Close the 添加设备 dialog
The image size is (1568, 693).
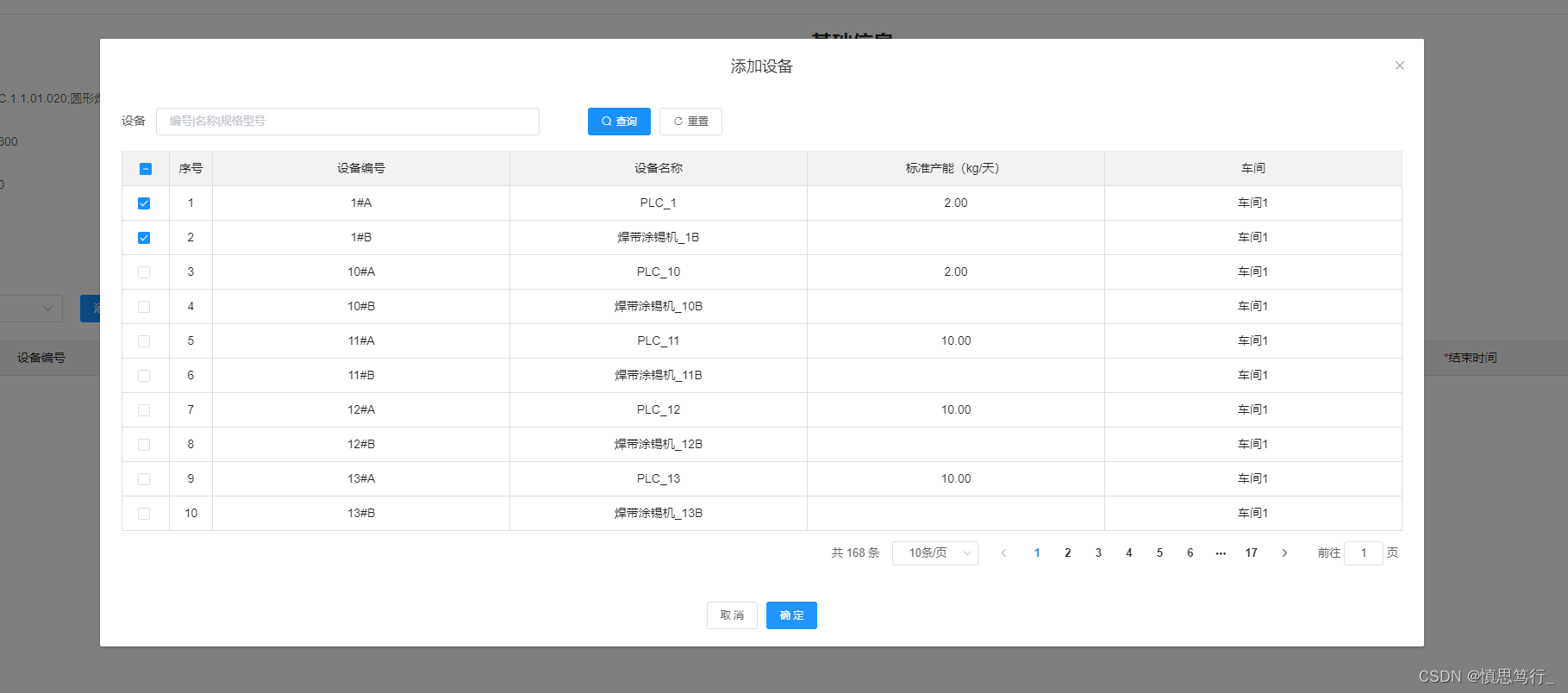(1400, 66)
